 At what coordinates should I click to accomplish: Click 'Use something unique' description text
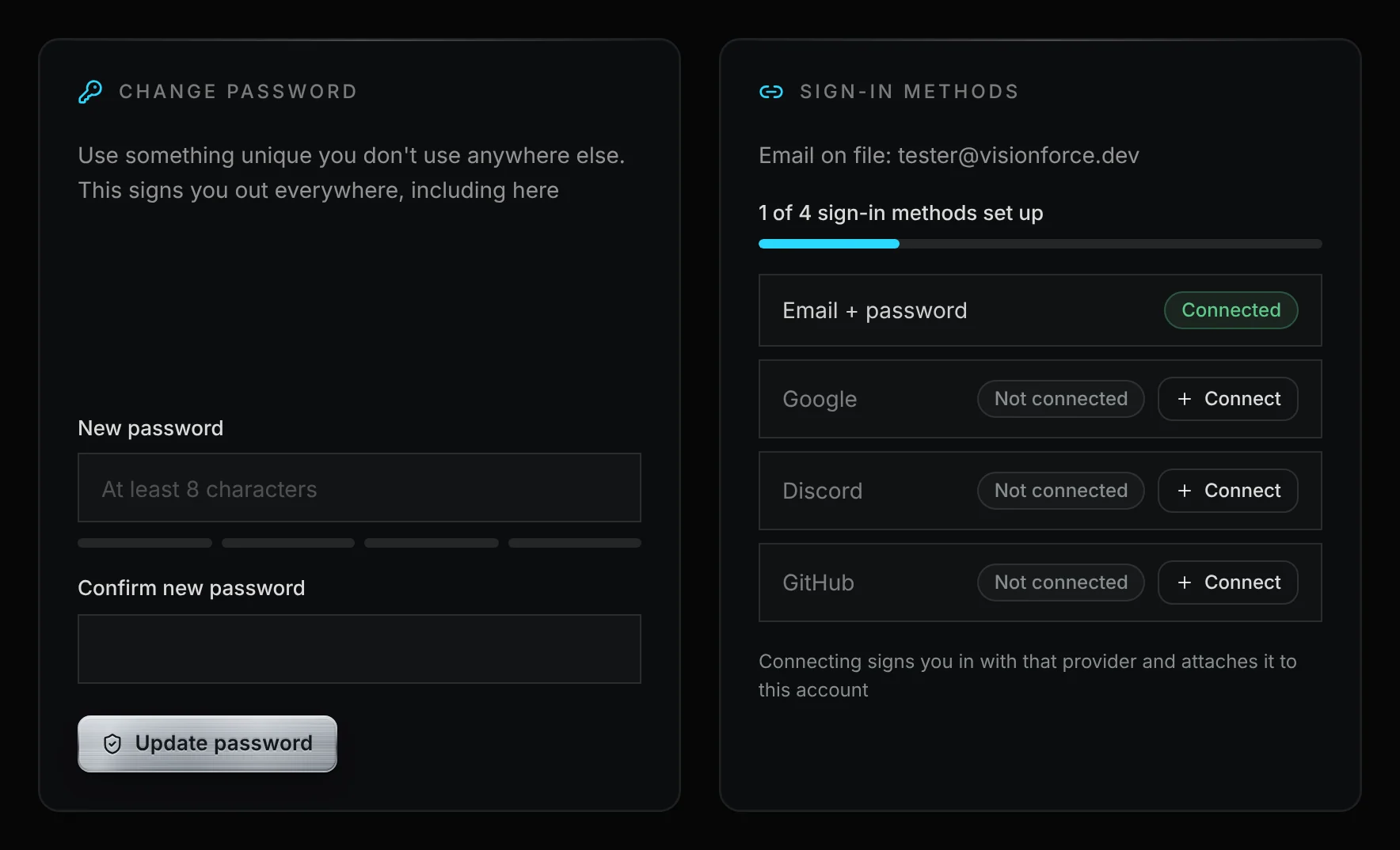click(352, 173)
